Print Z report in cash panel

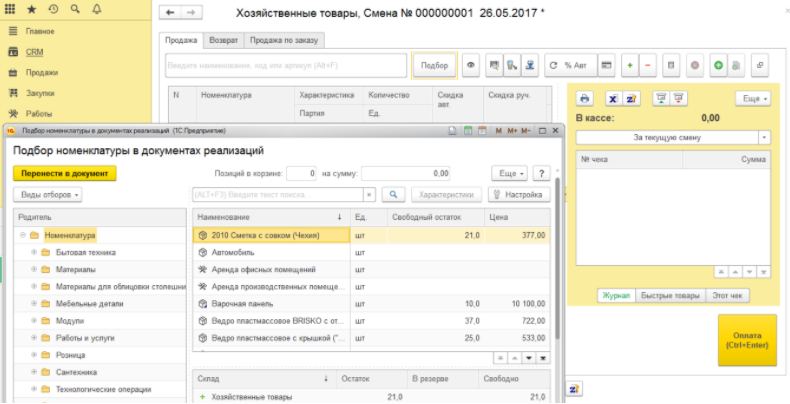[631, 99]
